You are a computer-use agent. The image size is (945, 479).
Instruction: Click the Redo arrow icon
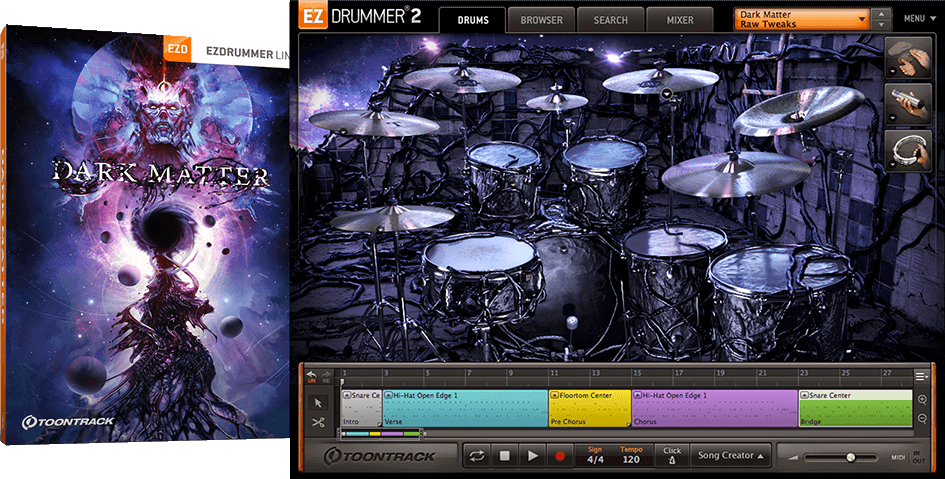pyautogui.click(x=327, y=377)
